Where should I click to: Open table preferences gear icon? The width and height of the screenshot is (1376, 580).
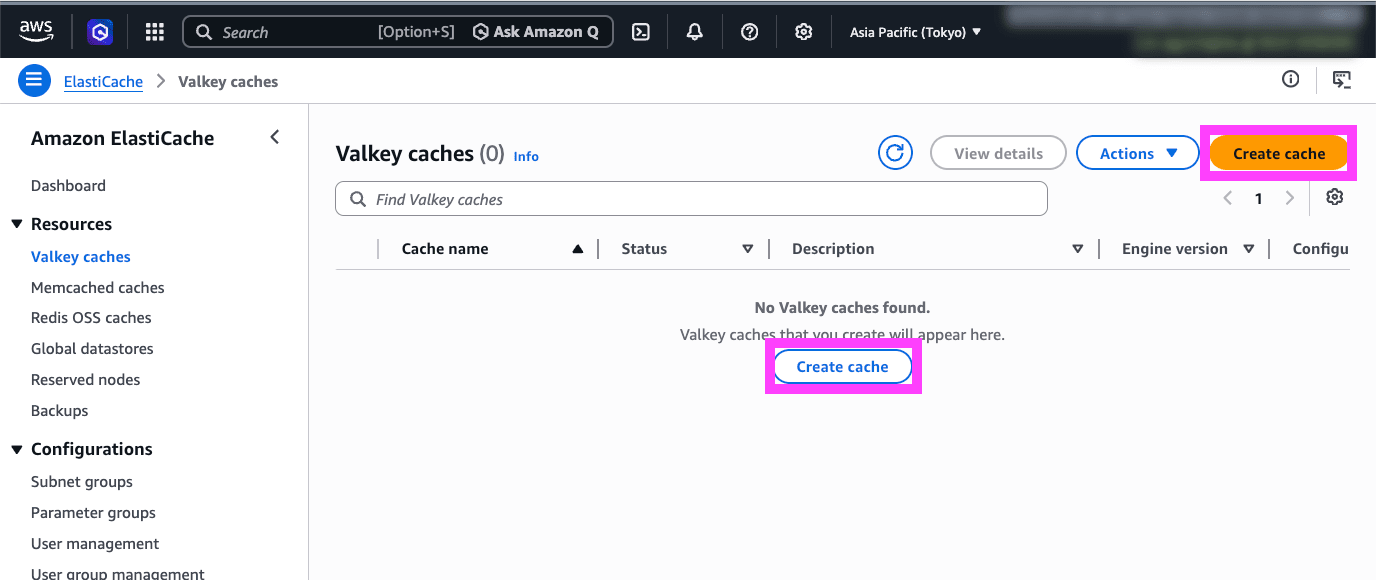click(x=1334, y=197)
